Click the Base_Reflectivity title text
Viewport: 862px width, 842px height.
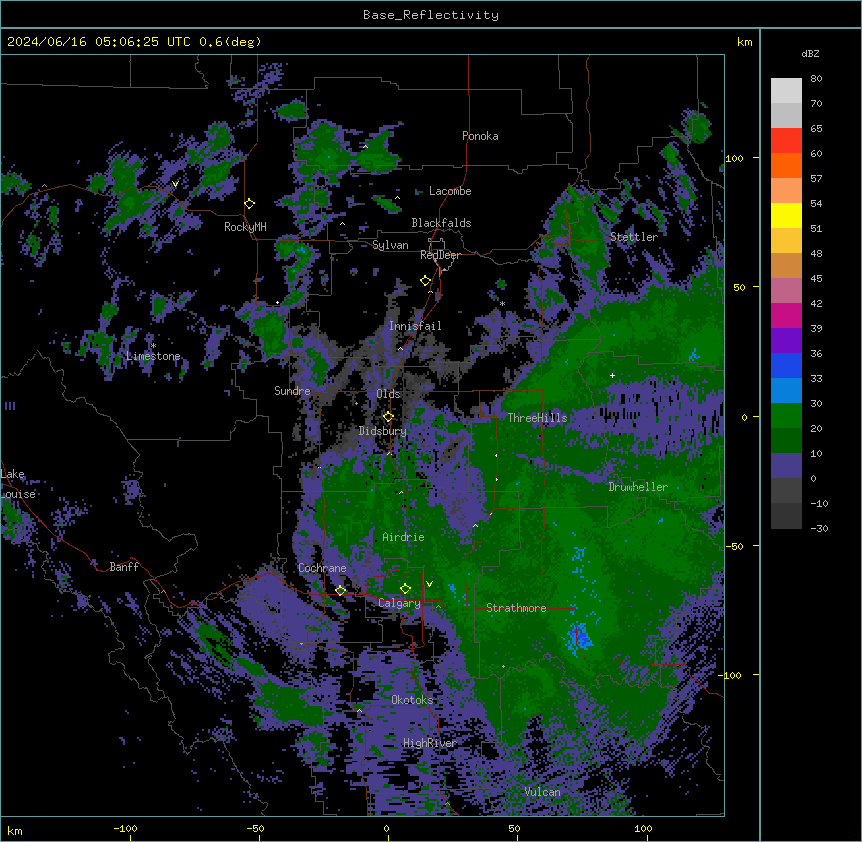431,15
